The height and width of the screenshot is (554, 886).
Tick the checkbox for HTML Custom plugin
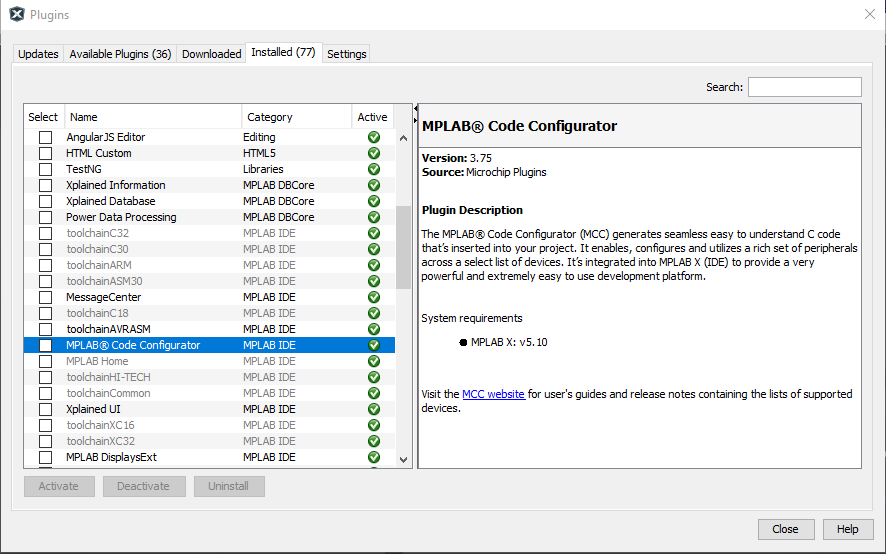tap(45, 153)
